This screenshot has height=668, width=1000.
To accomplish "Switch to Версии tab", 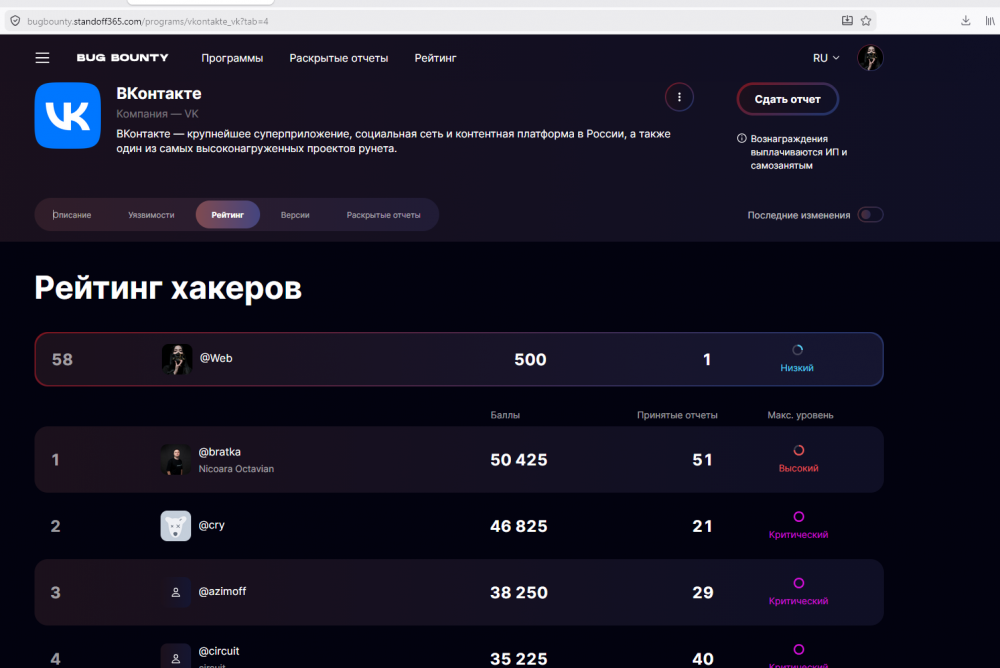I will pyautogui.click(x=295, y=215).
